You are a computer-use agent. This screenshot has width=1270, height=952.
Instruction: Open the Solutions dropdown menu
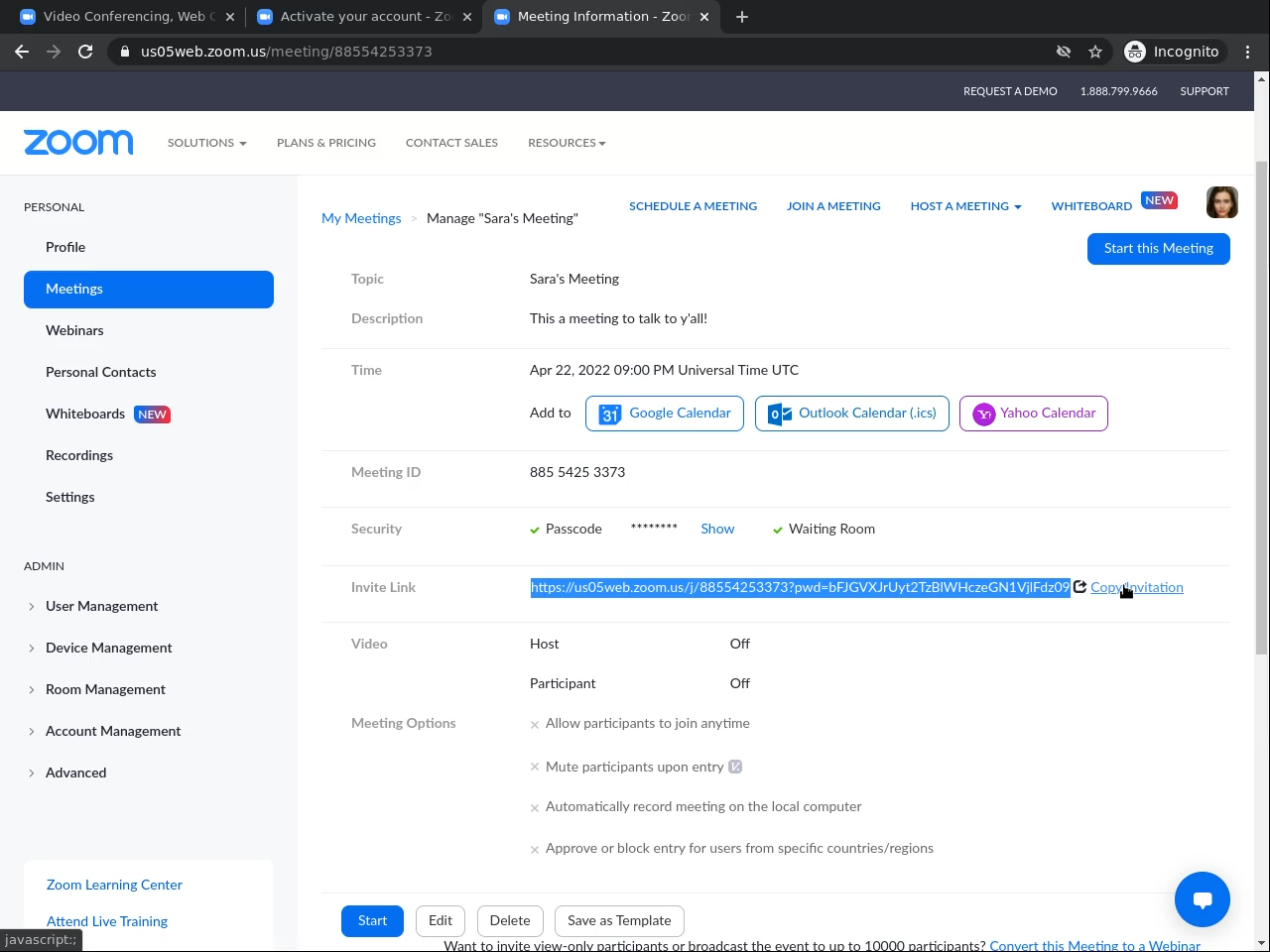207,143
